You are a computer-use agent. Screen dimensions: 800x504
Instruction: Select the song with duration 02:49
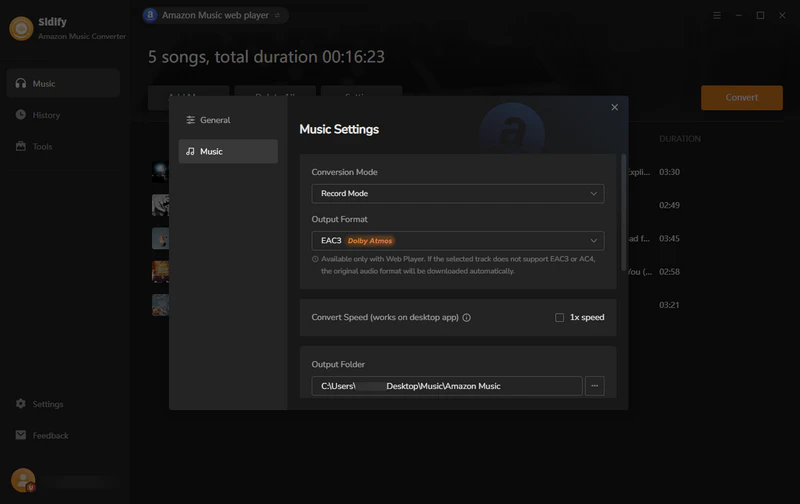pos(669,205)
